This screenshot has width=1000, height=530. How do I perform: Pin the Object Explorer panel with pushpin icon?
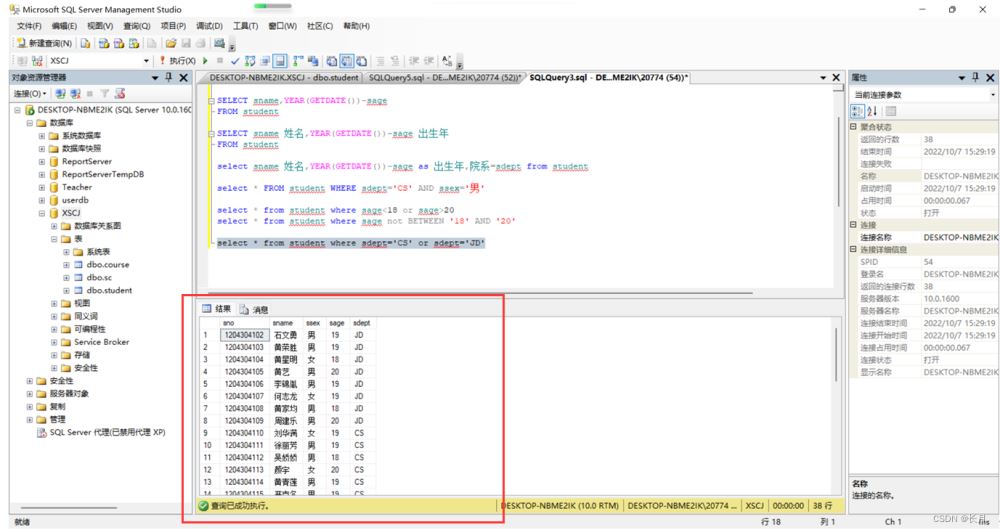tap(169, 77)
